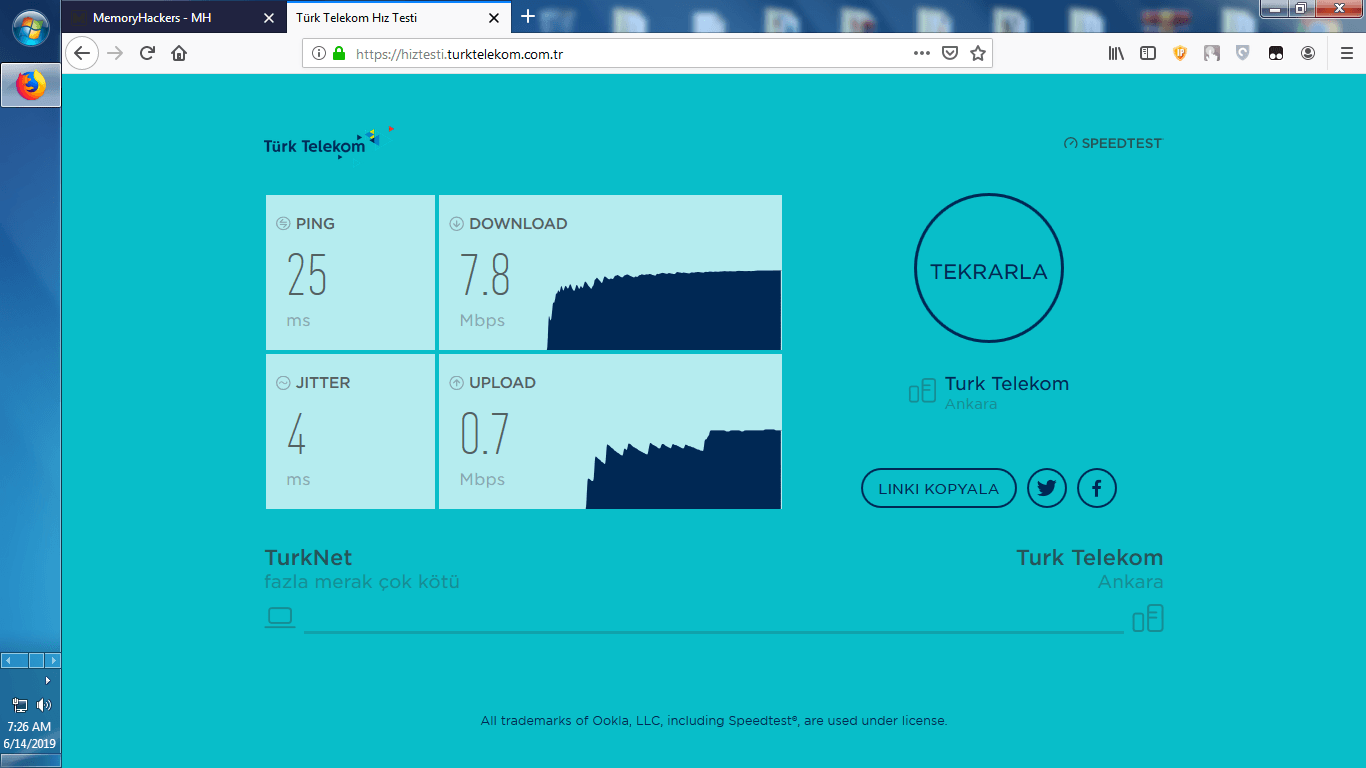
Task: Click the server icon at the progress line end
Action: pyautogui.click(x=1148, y=618)
